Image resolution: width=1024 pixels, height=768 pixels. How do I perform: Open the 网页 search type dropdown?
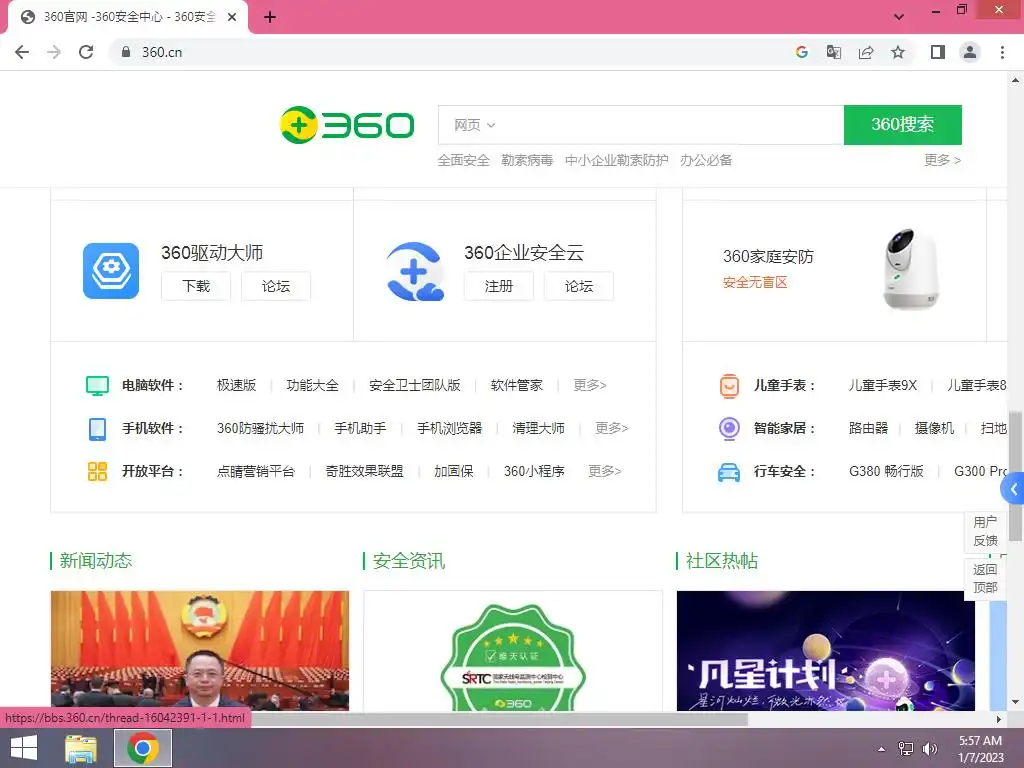coord(475,125)
